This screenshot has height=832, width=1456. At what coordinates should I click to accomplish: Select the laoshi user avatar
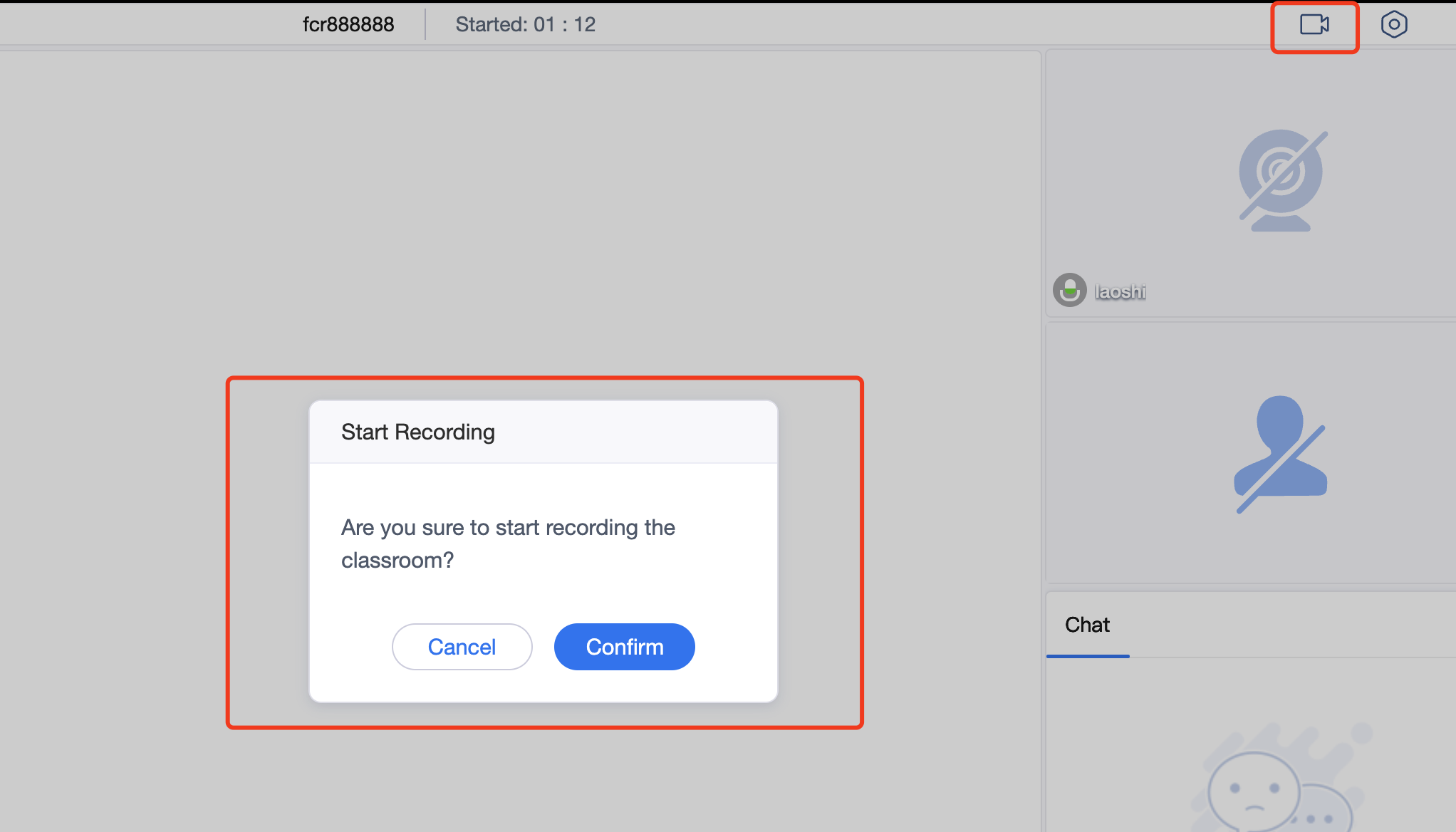(x=1067, y=290)
